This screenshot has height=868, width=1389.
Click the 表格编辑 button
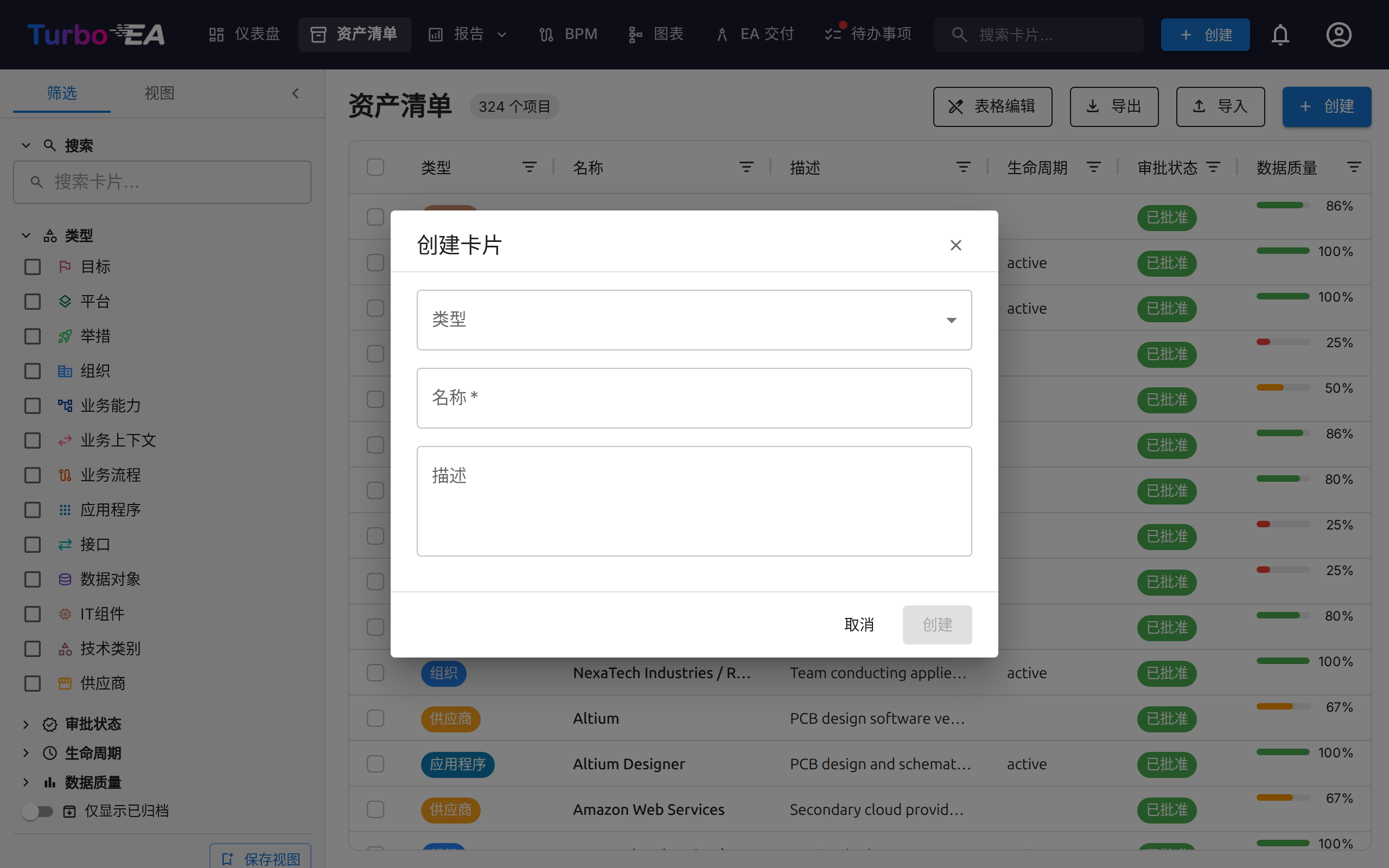992,106
